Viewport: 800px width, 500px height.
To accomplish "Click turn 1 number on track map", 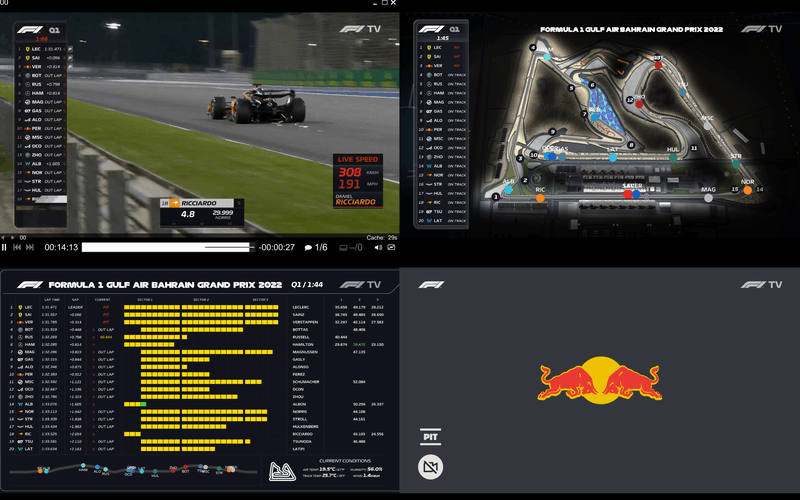I will pyautogui.click(x=495, y=196).
